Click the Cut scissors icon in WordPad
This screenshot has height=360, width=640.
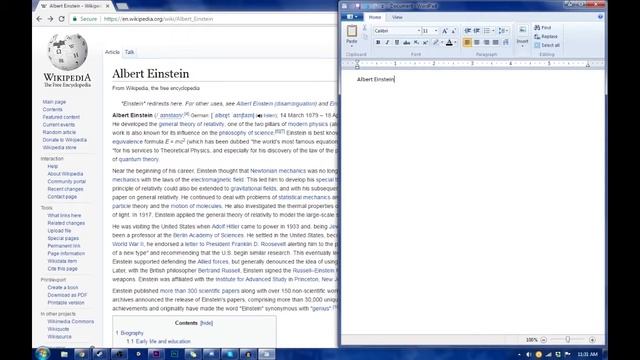click(364, 28)
